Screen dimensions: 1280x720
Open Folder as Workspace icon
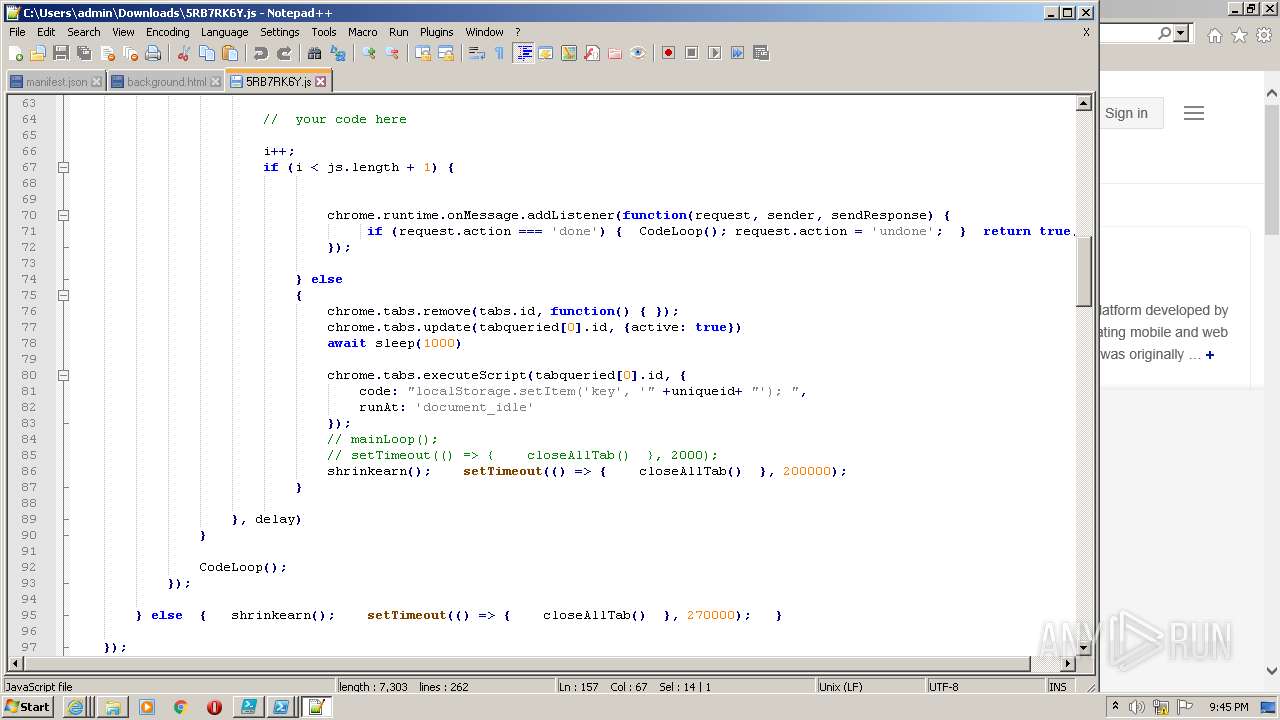pyautogui.click(x=615, y=53)
